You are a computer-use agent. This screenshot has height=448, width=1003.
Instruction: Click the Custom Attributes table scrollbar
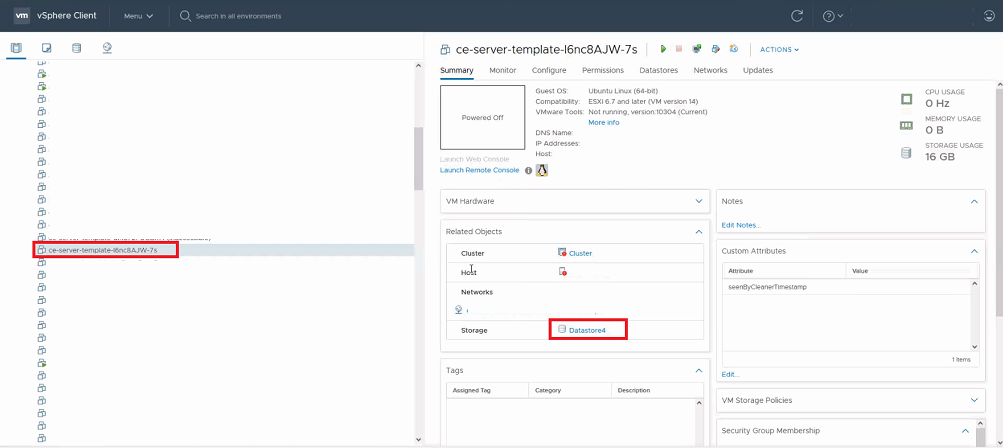point(974,314)
